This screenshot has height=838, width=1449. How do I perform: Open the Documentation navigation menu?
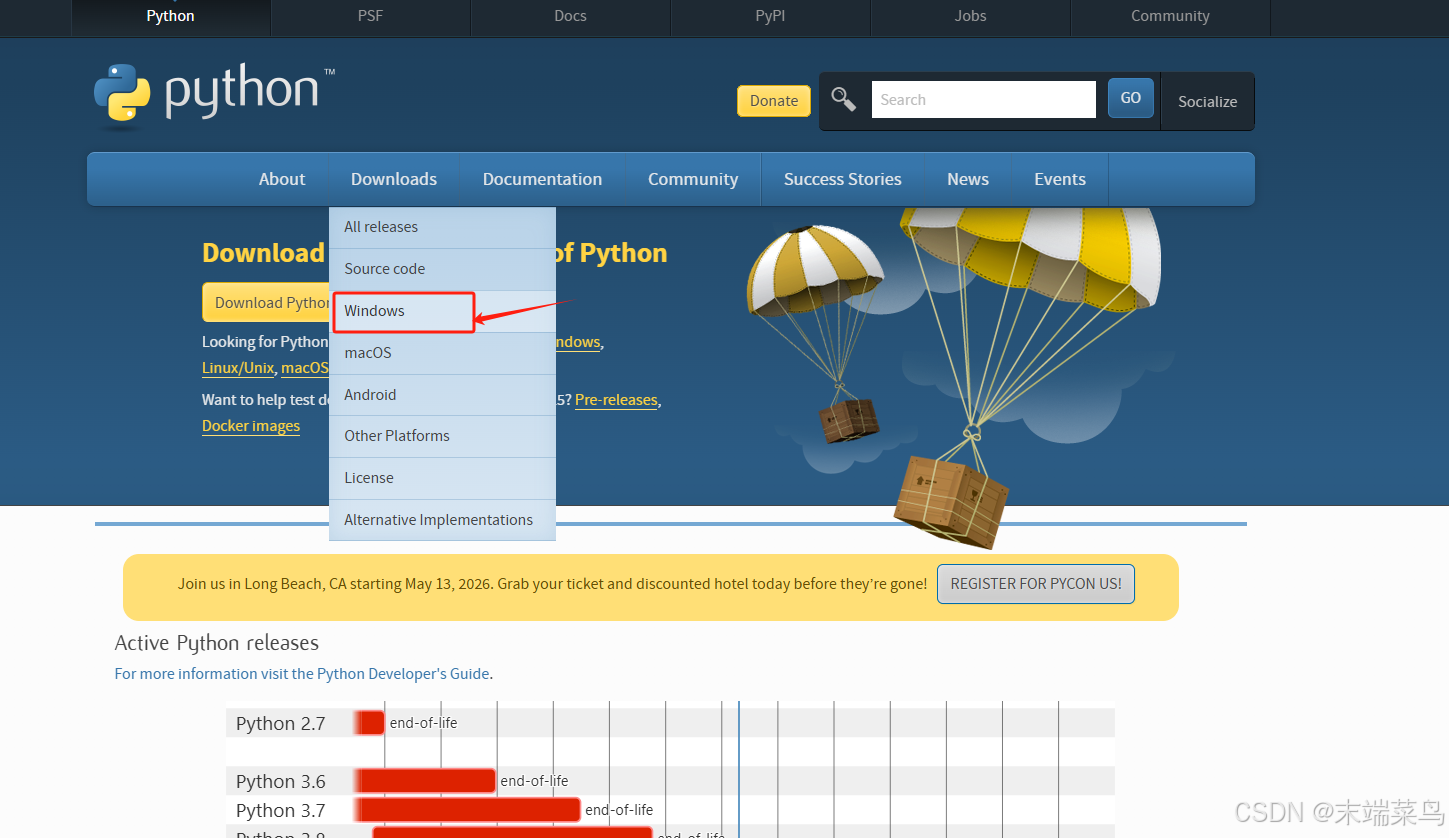[x=542, y=179]
